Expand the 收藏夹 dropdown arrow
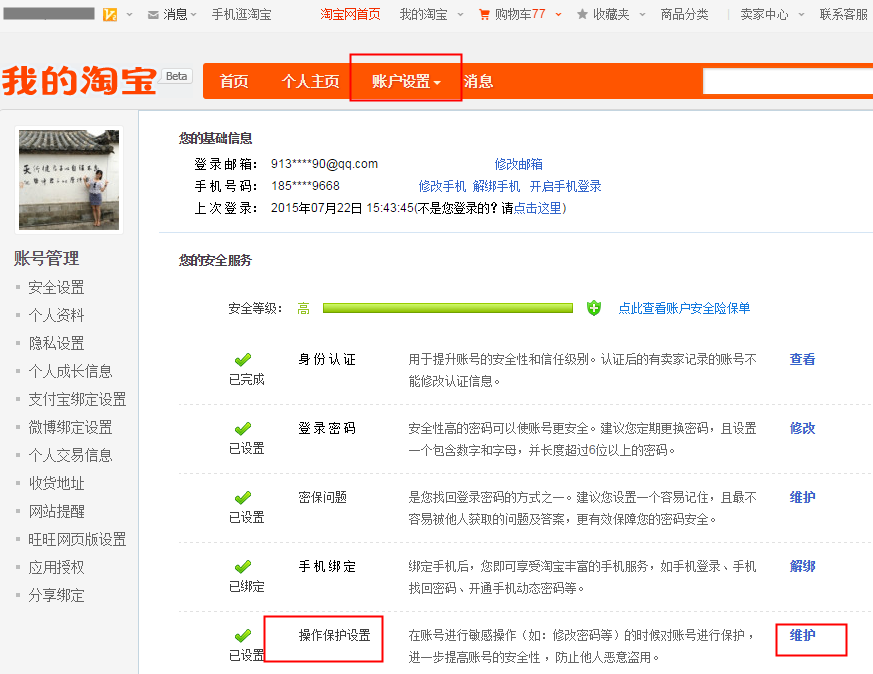 tap(642, 15)
